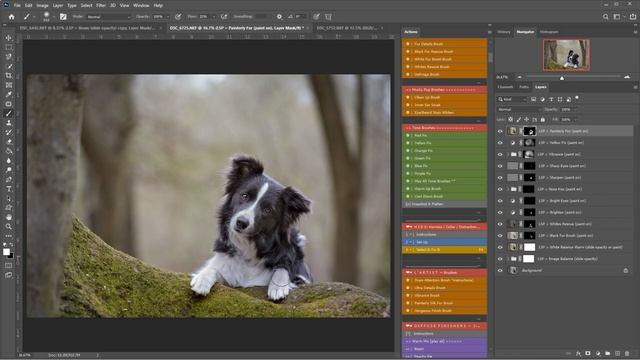The image size is (640, 360).
Task: Open the layer Fill dropdown
Action: pyautogui.click(x=575, y=120)
